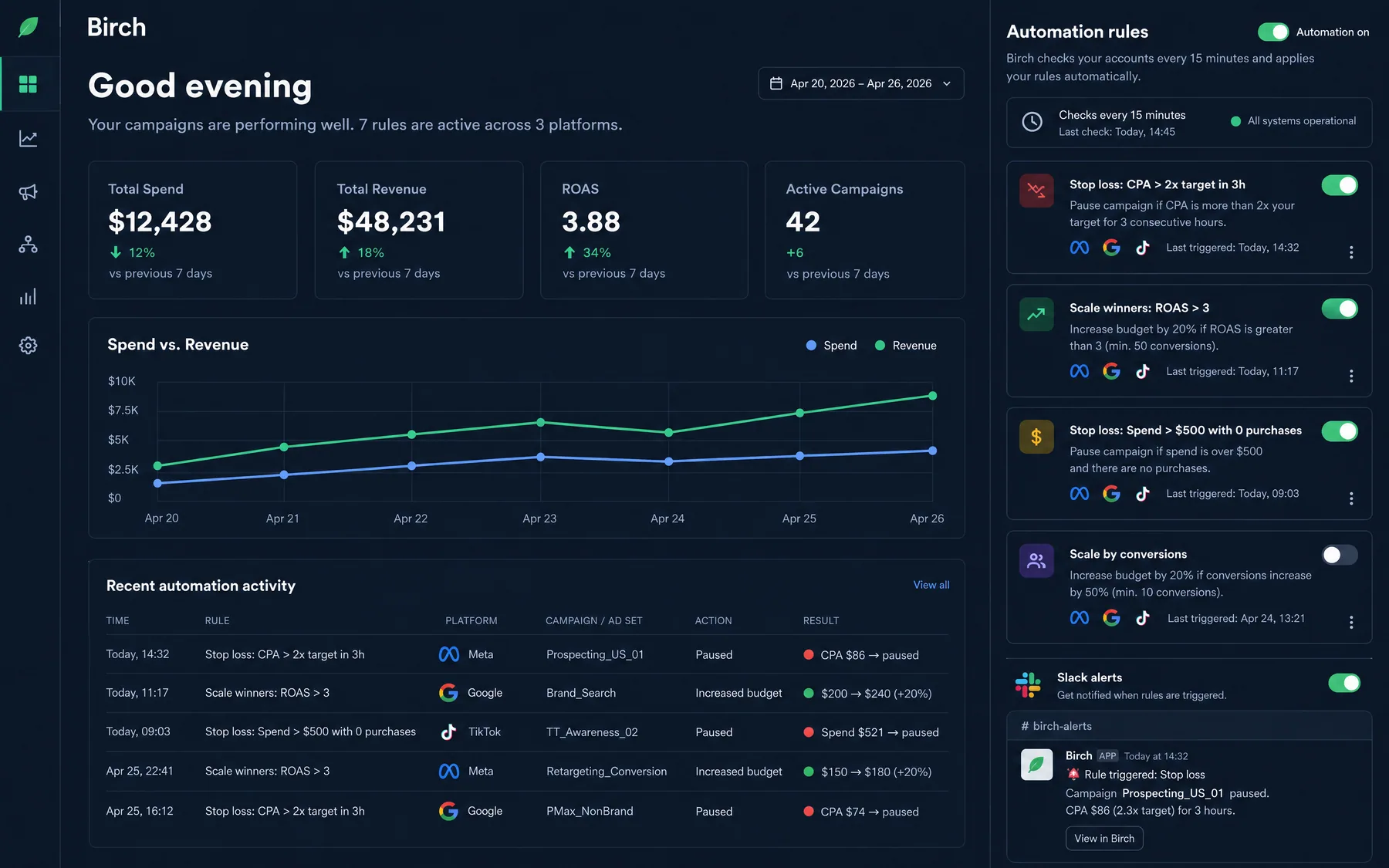Turn off the global Automation on switch
1389x868 pixels.
tap(1273, 32)
